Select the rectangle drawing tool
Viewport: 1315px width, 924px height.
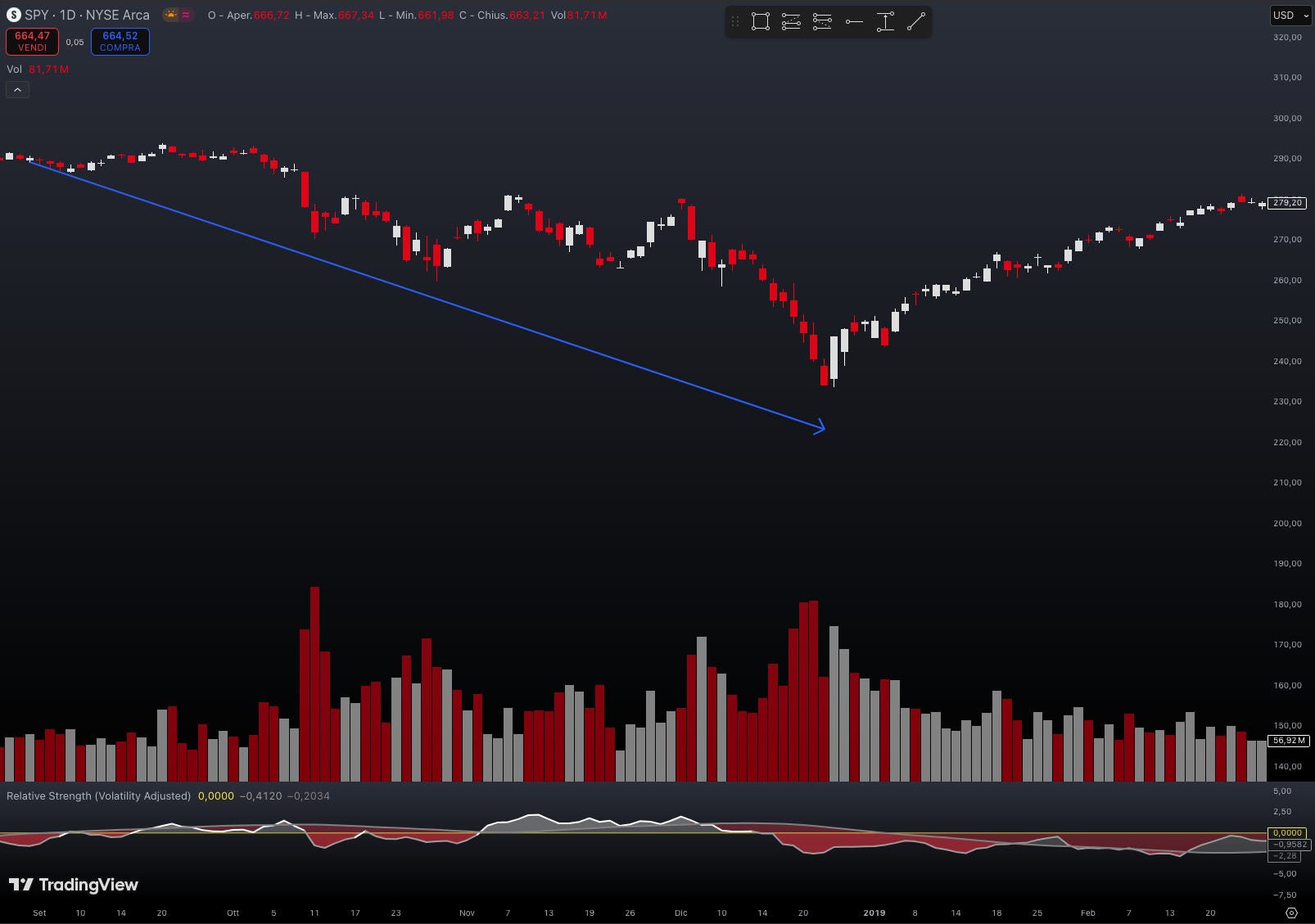(x=760, y=21)
